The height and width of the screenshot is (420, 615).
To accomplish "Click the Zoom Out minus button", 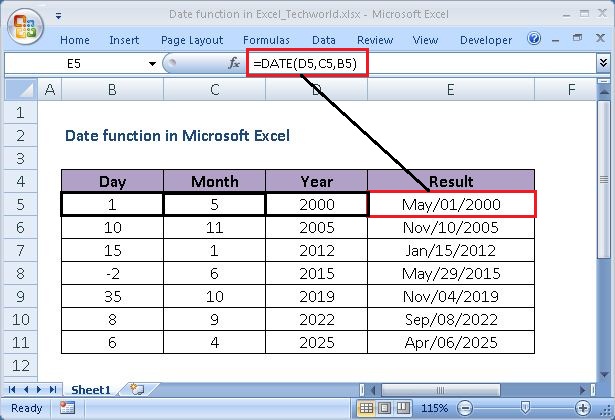I will pyautogui.click(x=465, y=408).
